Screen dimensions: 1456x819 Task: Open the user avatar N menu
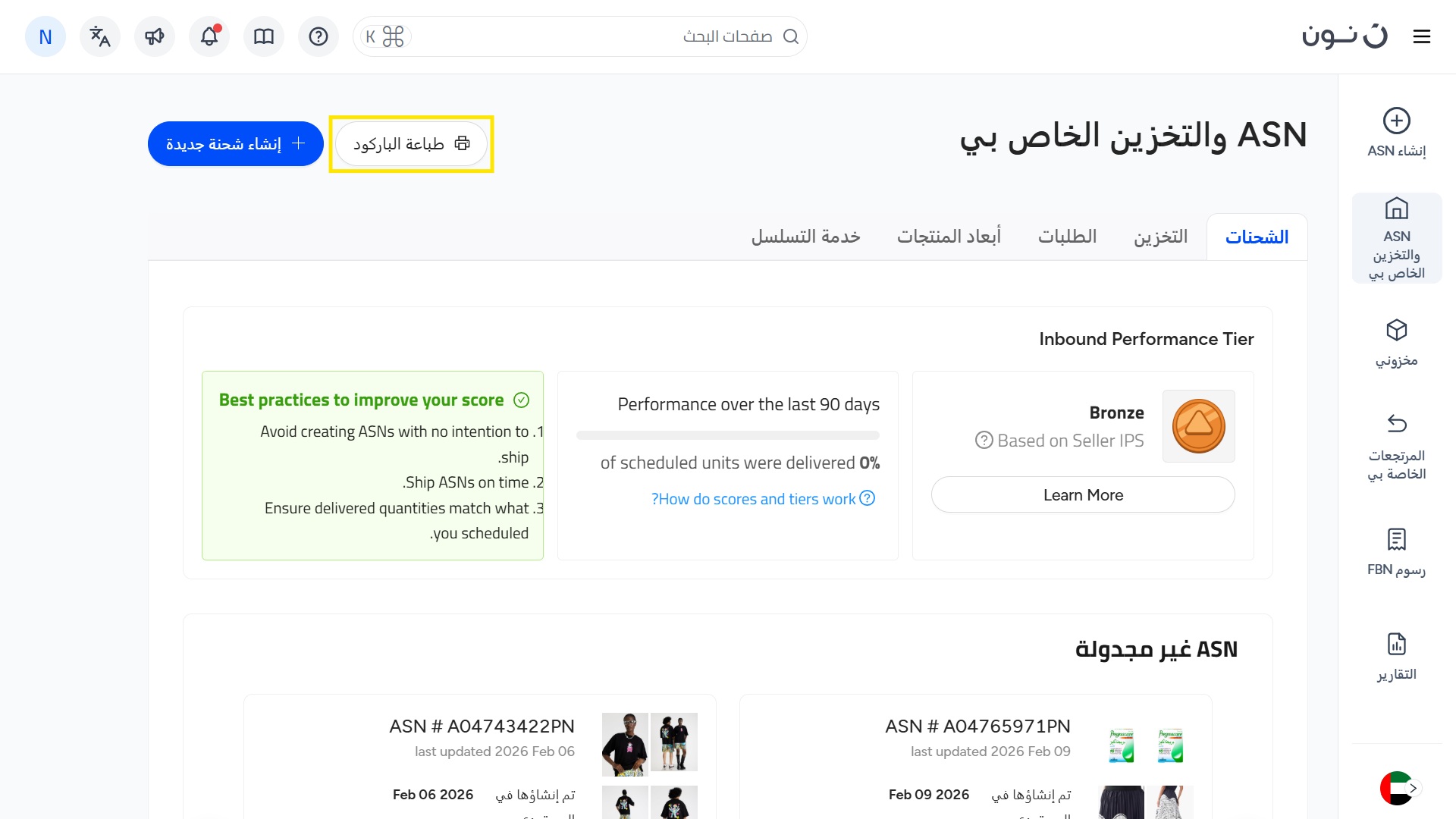[45, 36]
